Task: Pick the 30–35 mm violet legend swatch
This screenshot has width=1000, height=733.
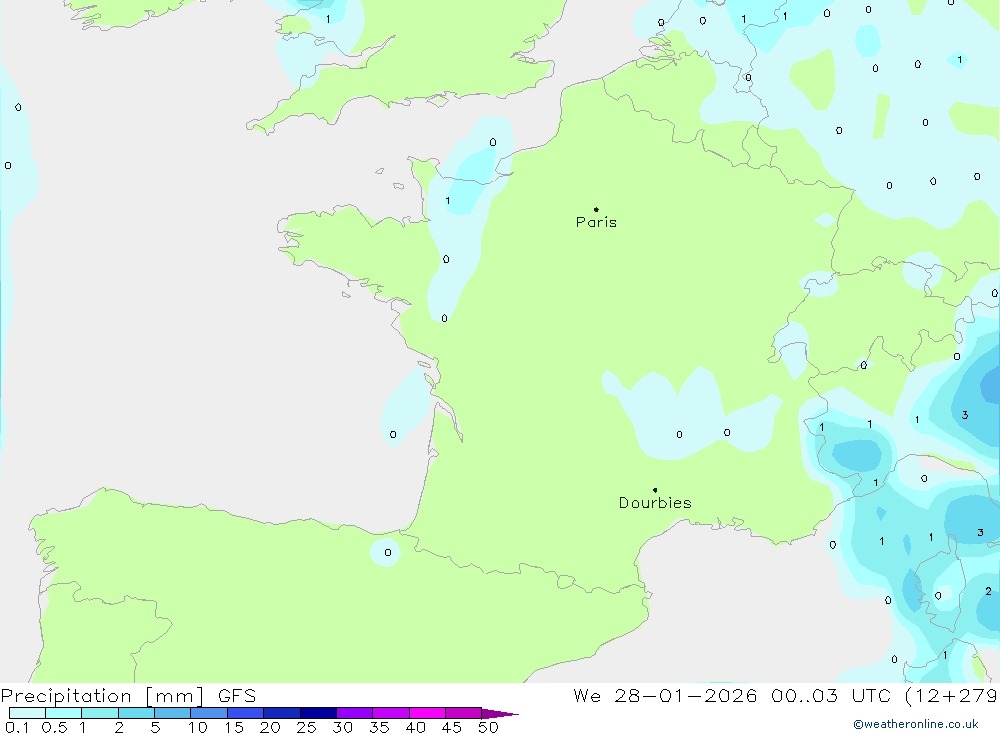Action: (354, 713)
